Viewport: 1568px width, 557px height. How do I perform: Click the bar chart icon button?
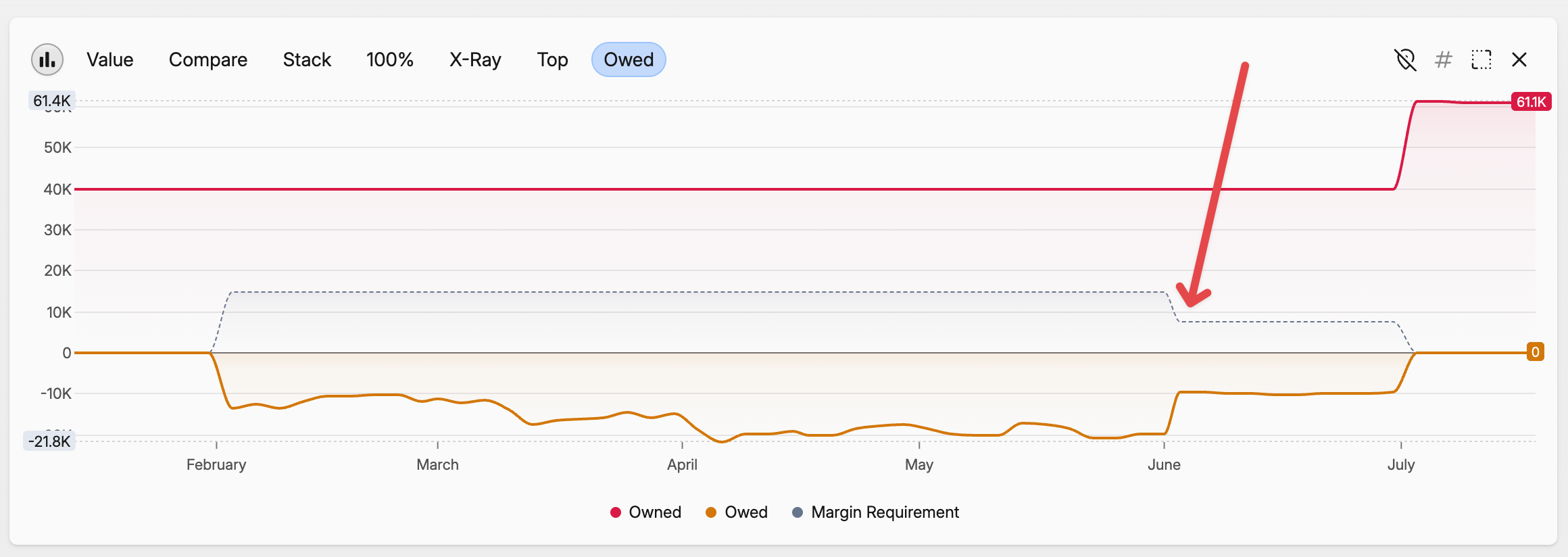(47, 59)
